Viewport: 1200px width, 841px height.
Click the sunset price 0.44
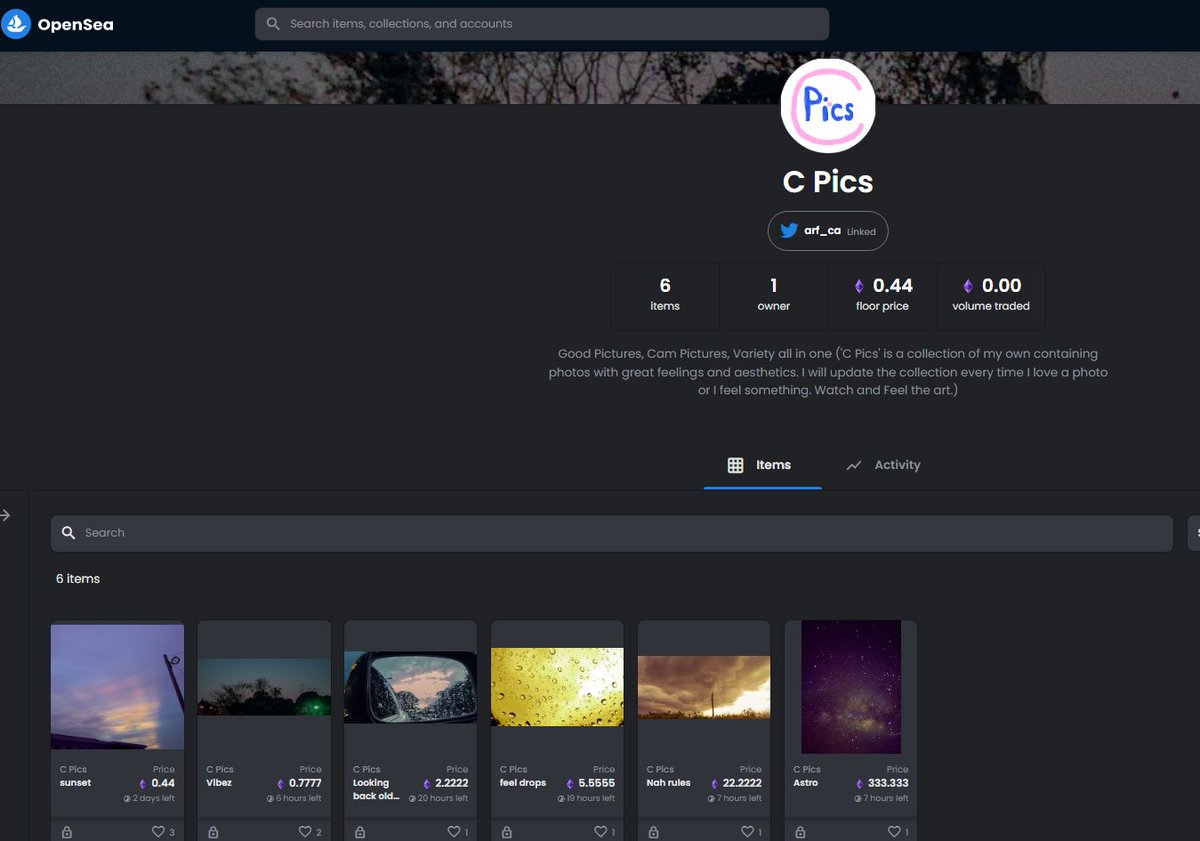(163, 783)
